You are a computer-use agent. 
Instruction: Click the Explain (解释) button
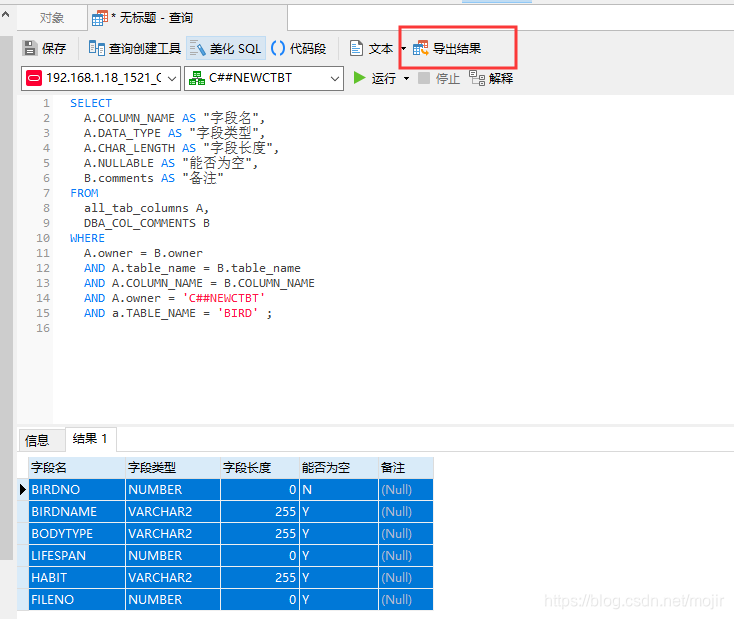491,78
